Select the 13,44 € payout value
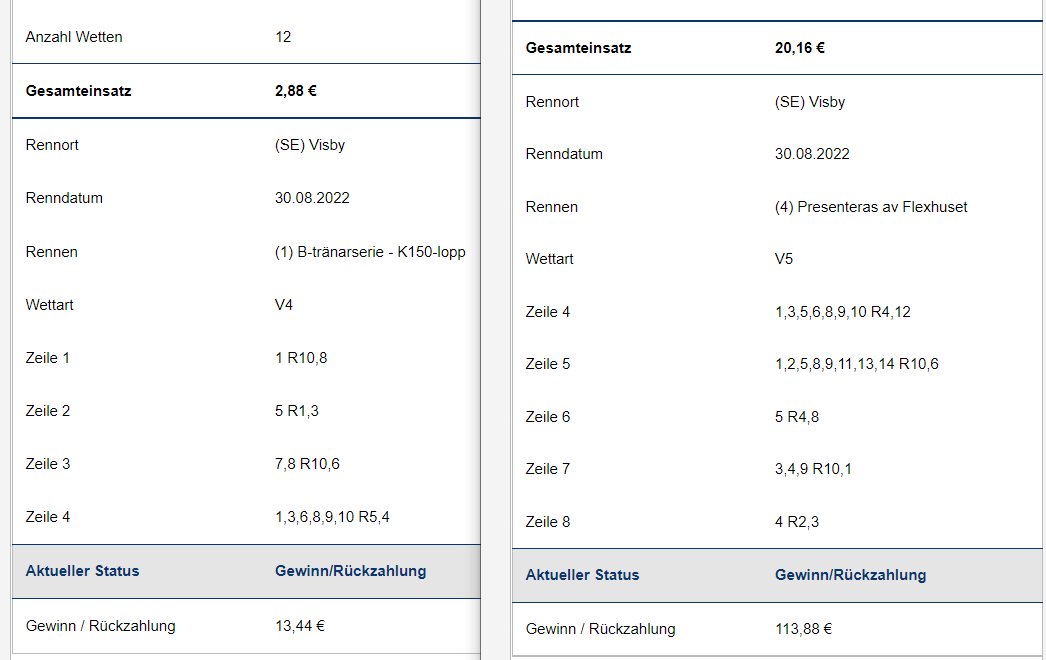The width and height of the screenshot is (1046, 660). click(x=300, y=626)
